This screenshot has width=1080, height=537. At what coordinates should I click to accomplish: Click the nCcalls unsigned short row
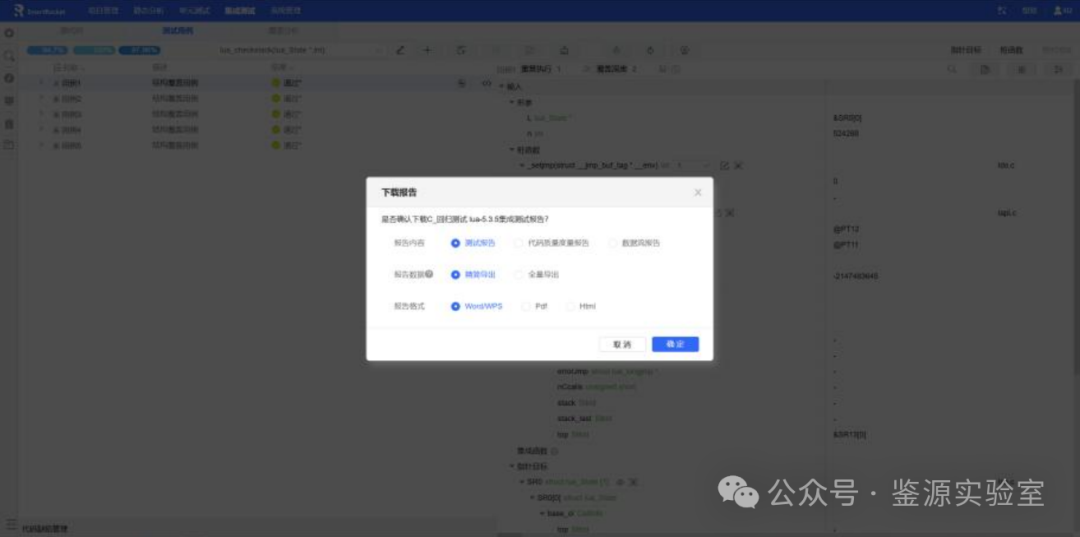596,387
